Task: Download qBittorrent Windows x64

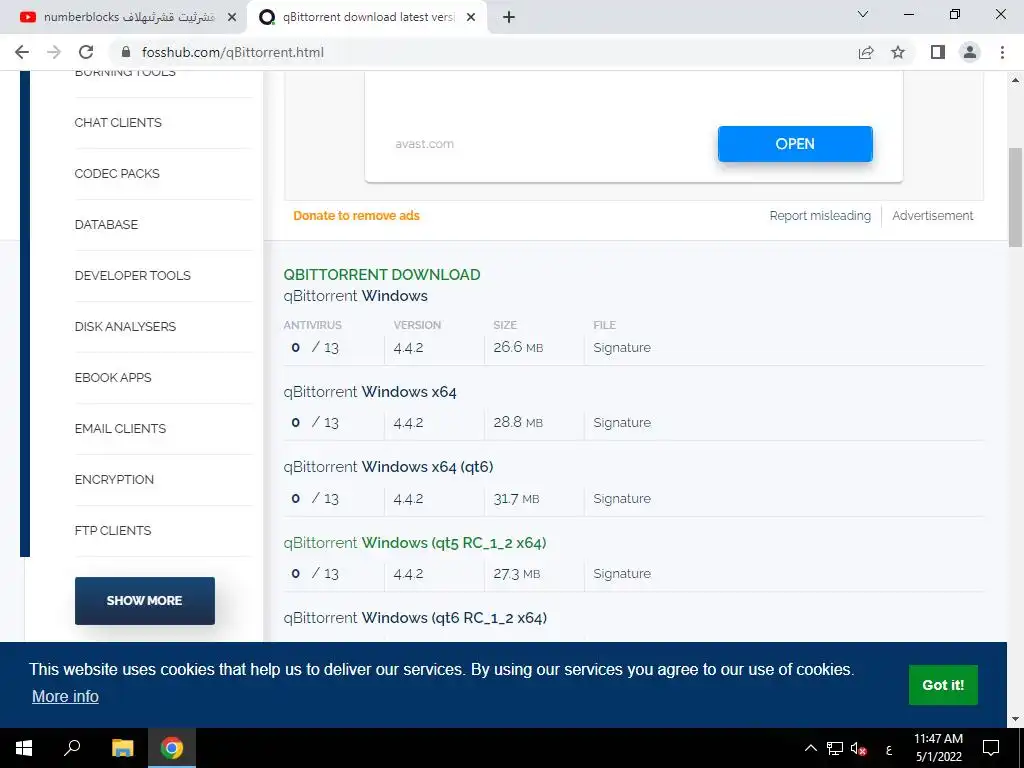Action: click(370, 392)
